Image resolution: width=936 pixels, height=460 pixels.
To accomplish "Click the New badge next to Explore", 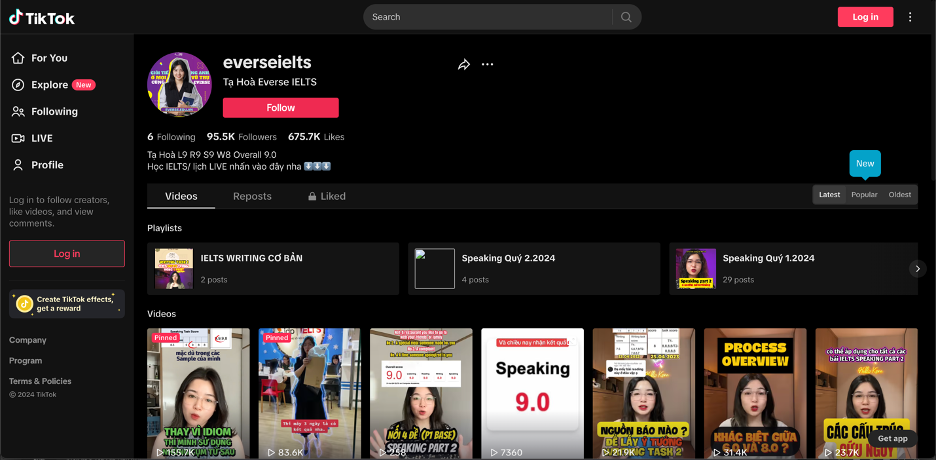I will click(84, 85).
